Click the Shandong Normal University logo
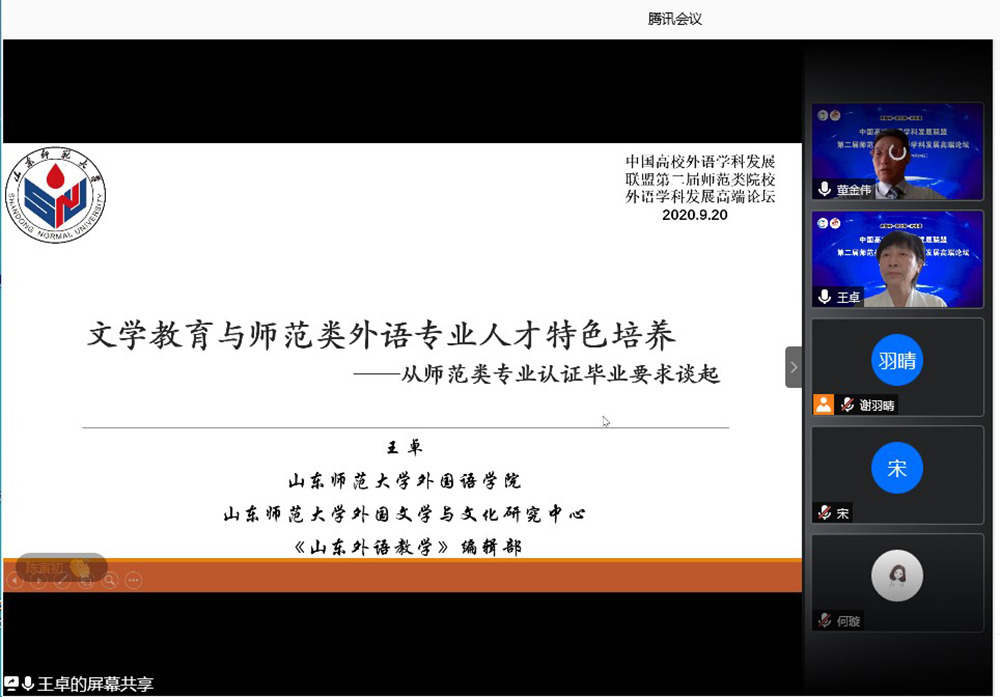Viewport: 1000px width, 697px height. [55, 195]
